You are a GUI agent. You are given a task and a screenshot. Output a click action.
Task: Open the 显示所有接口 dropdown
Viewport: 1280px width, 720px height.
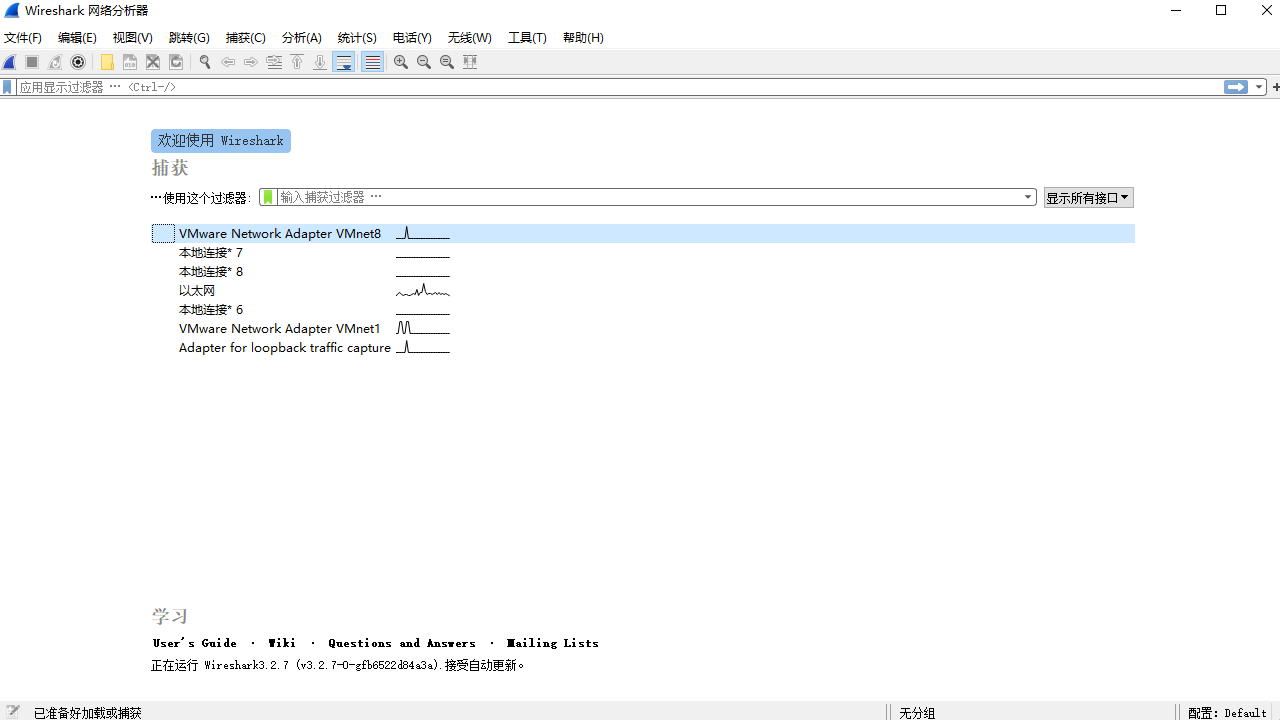pyautogui.click(x=1088, y=198)
